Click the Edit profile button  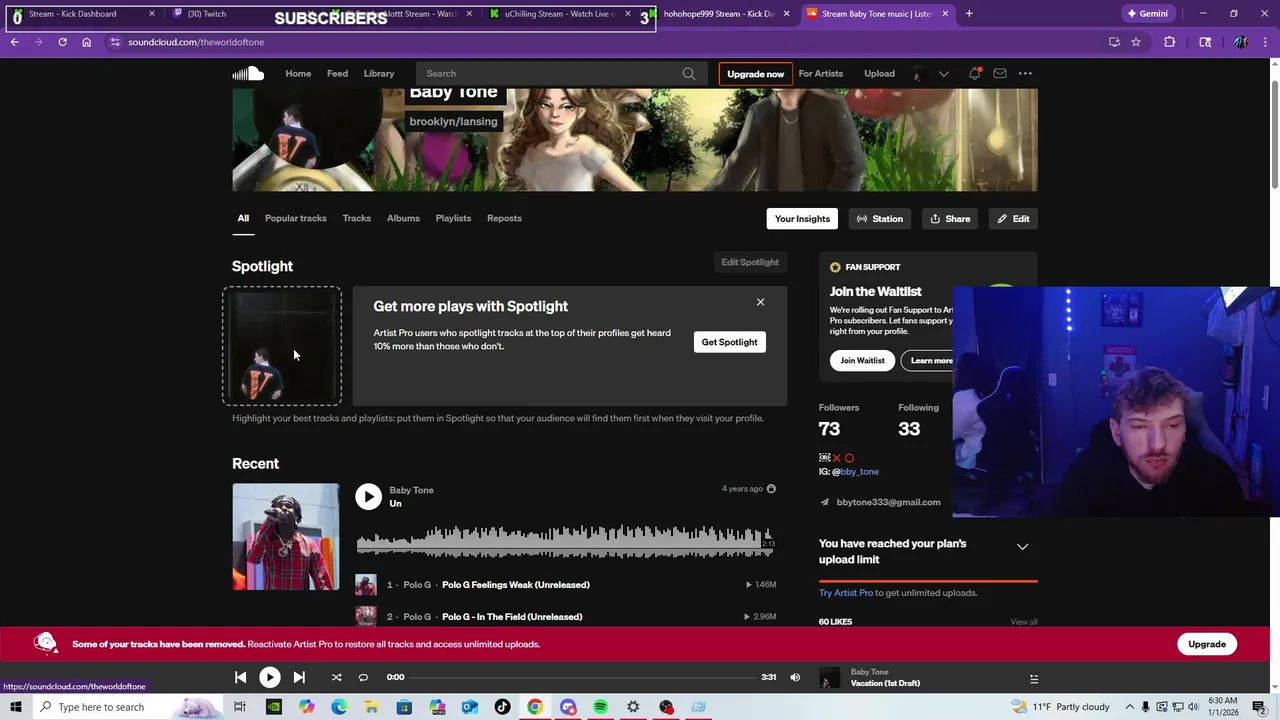point(1013,218)
